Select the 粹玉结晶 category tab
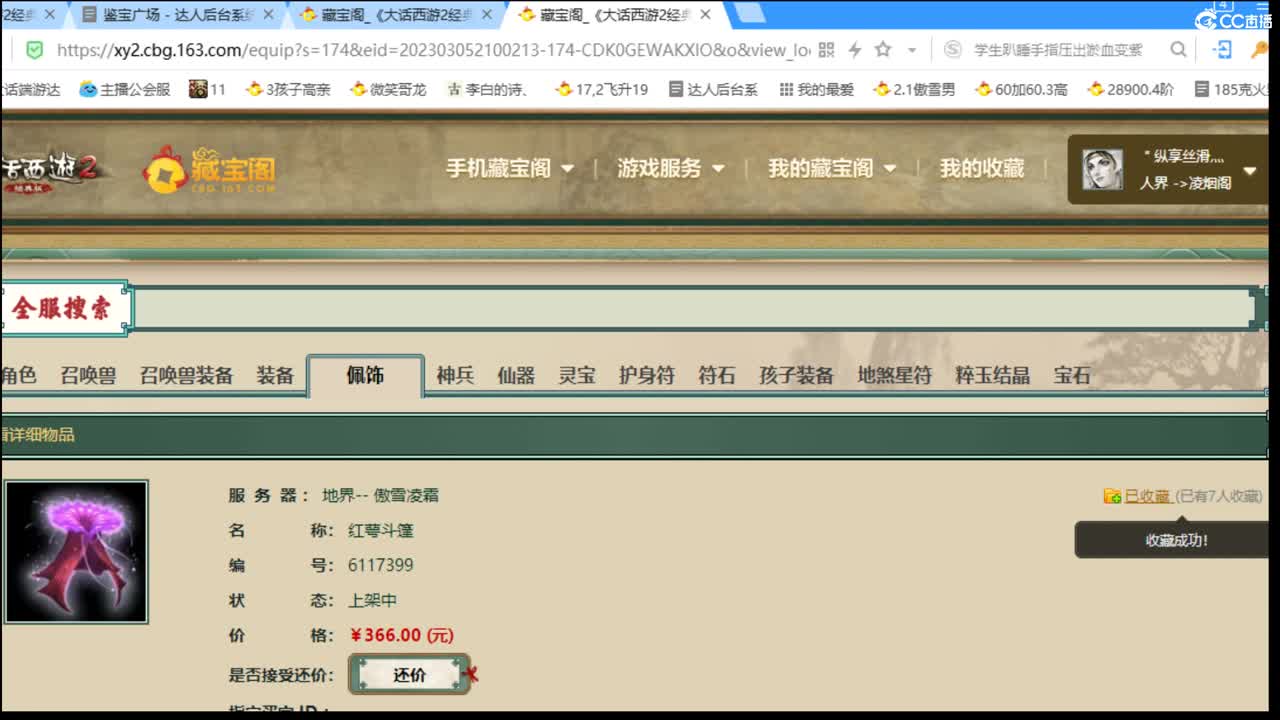This screenshot has width=1280, height=720. [992, 376]
